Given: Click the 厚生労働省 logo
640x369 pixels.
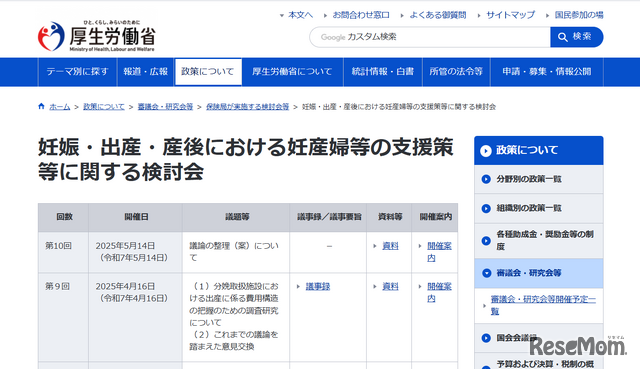Looking at the screenshot, I should [97, 36].
